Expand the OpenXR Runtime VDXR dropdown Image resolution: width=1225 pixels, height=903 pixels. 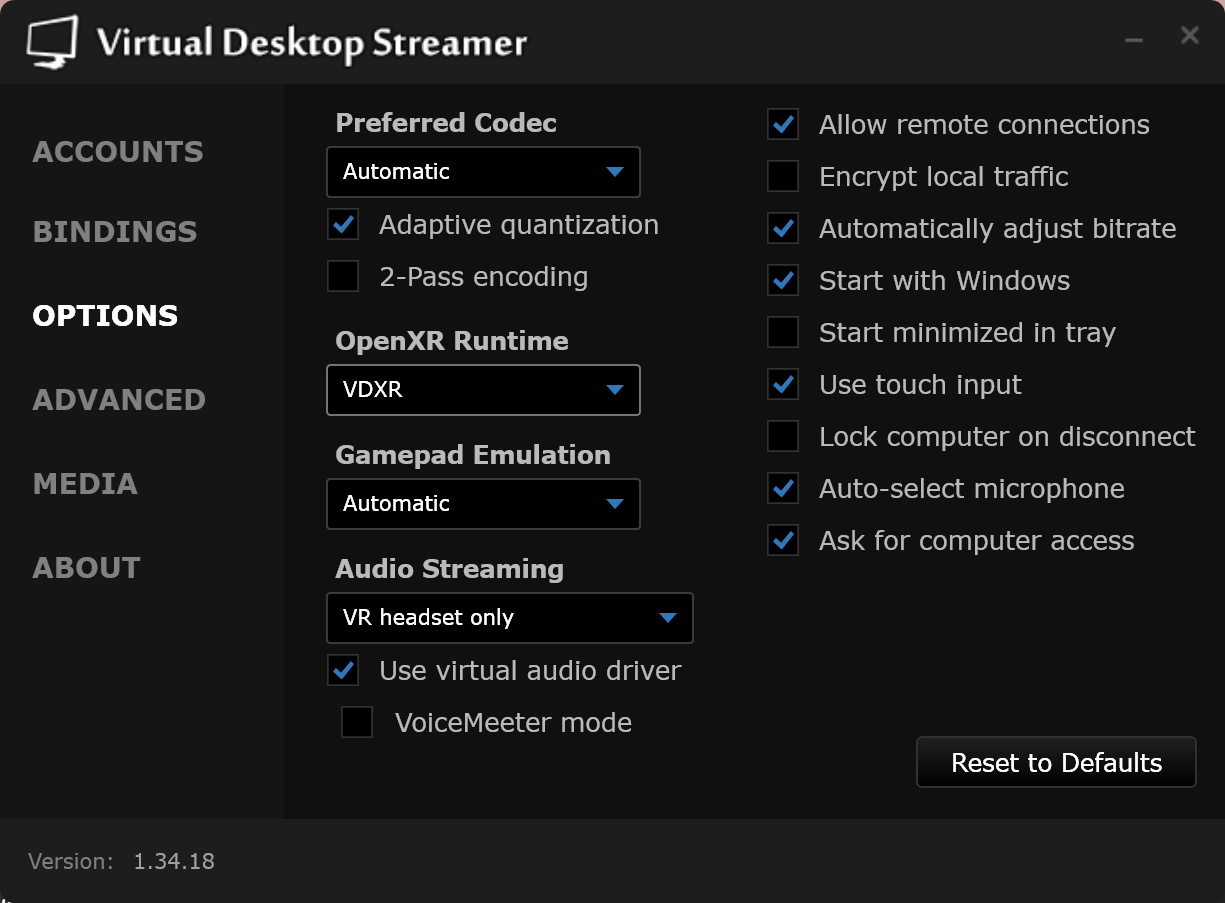(x=483, y=390)
